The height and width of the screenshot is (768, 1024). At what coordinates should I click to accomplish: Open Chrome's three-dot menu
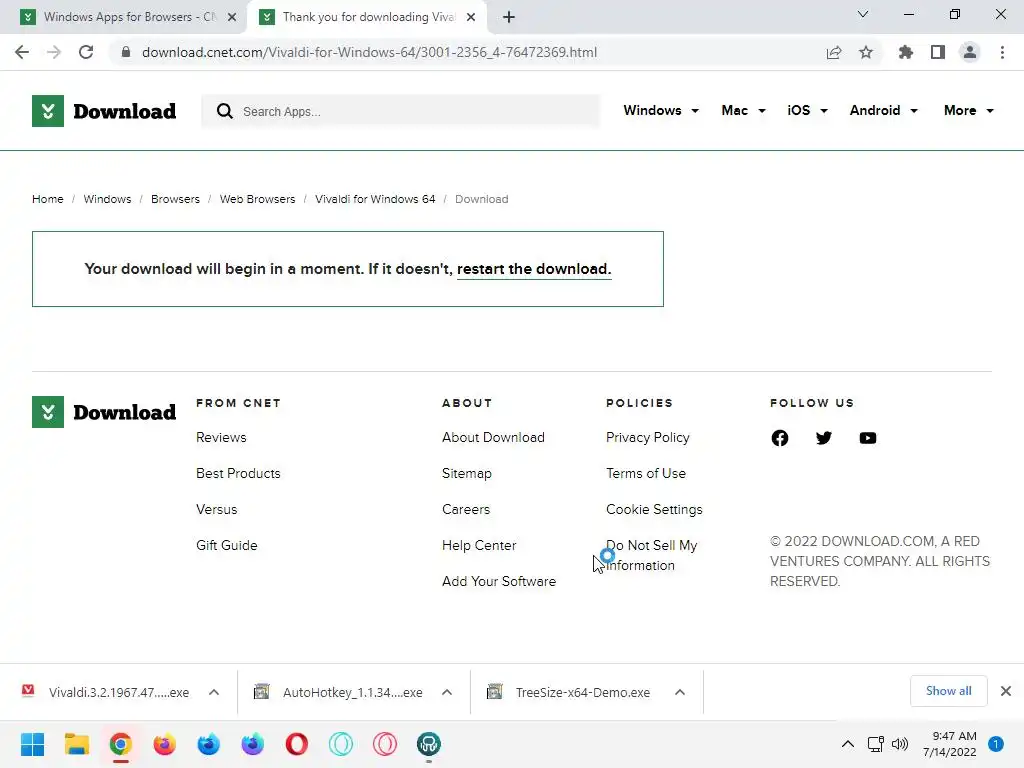click(1002, 52)
